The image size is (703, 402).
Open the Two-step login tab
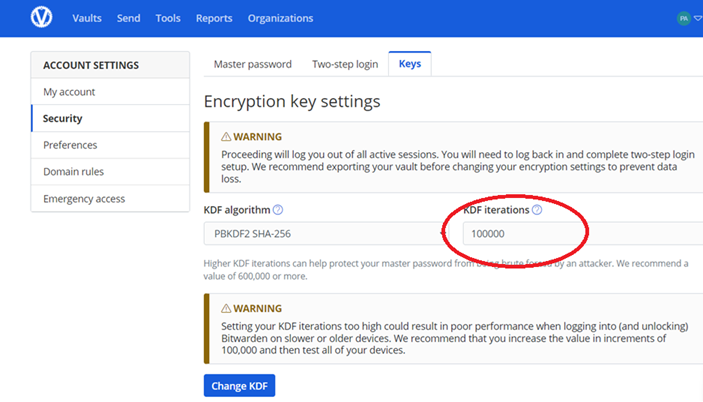[345, 64]
